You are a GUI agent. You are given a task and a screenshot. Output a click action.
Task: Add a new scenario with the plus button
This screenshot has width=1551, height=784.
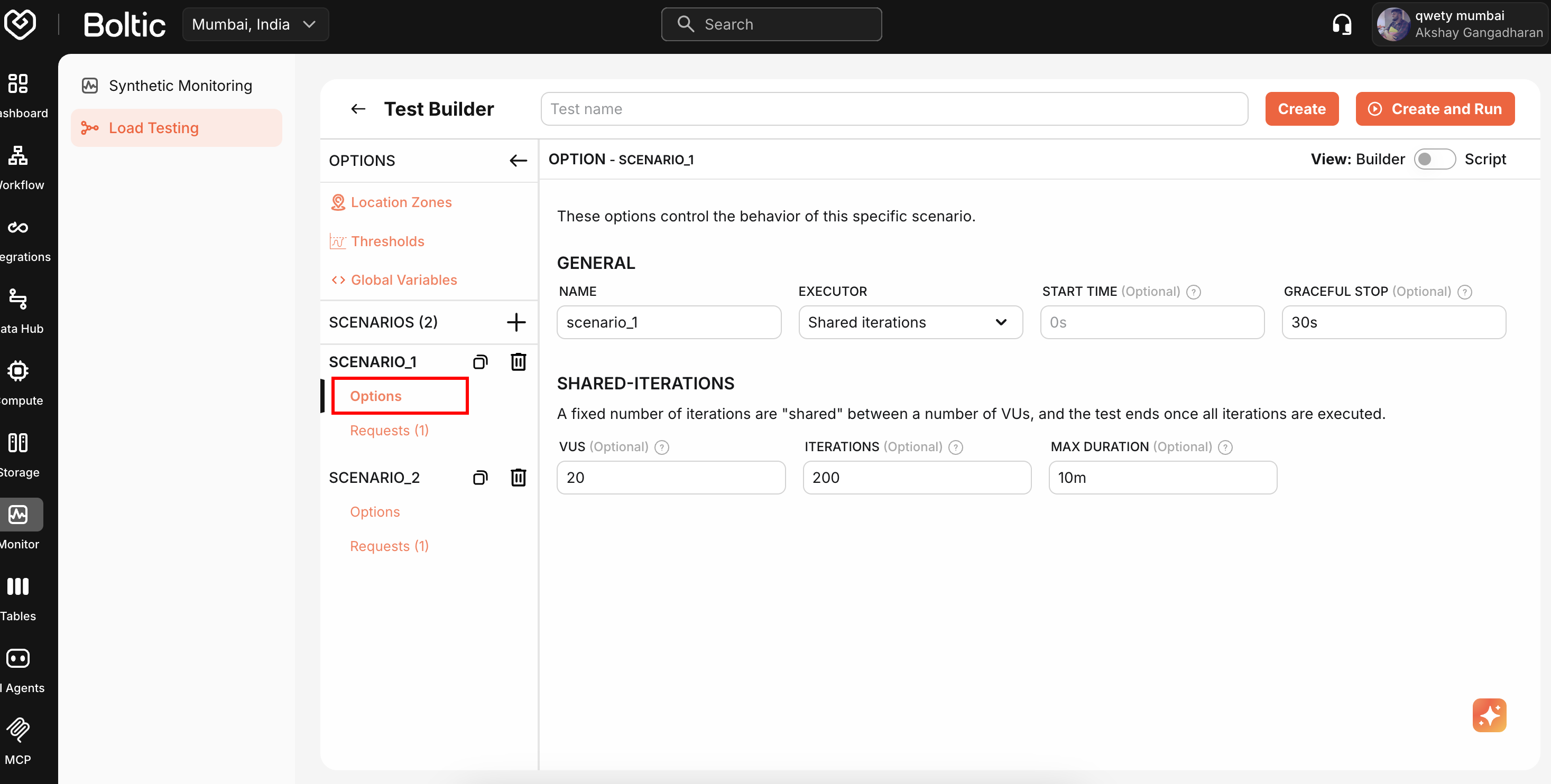click(515, 322)
